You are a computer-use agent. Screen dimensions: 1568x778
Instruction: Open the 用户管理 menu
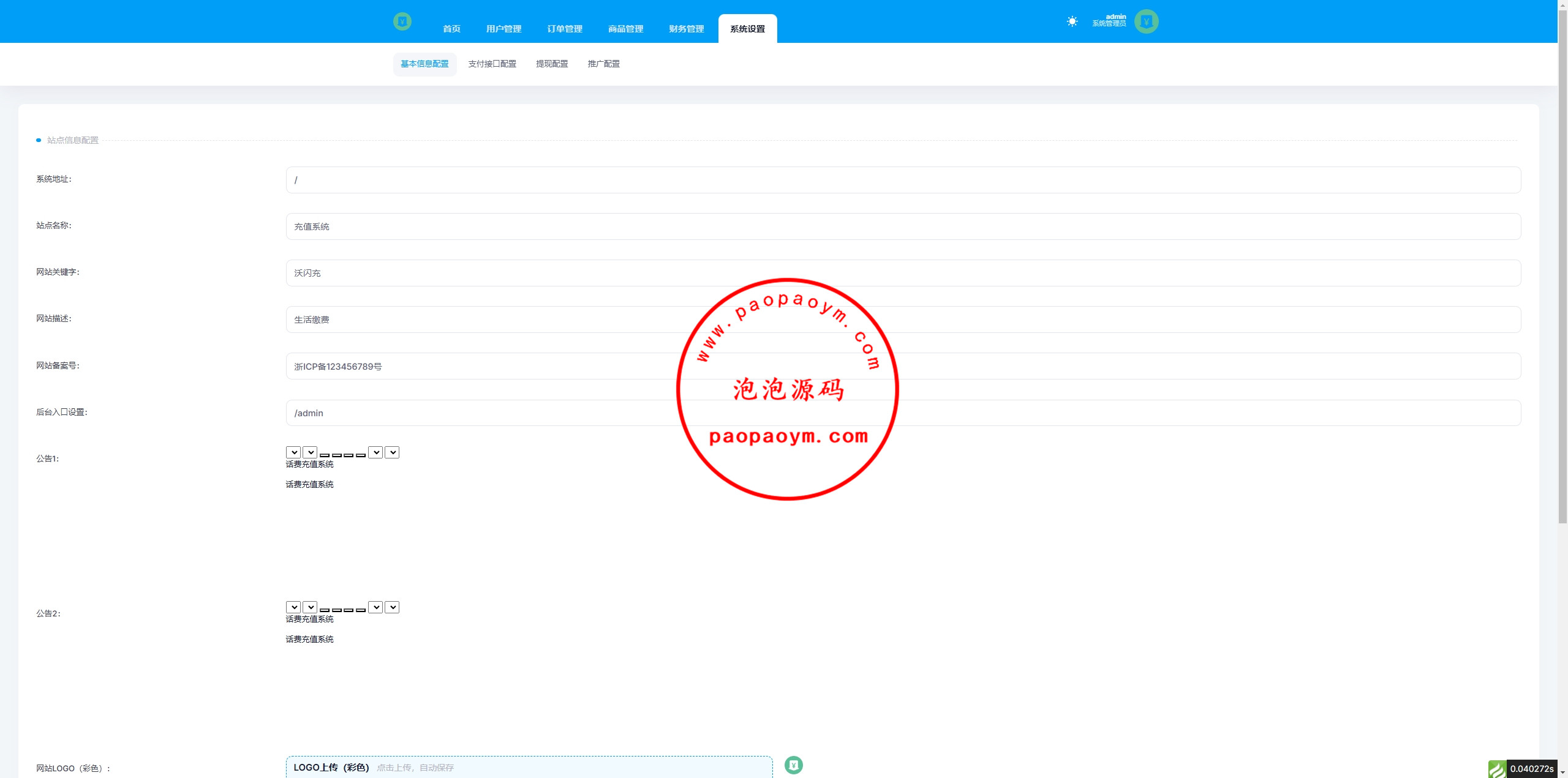[503, 29]
